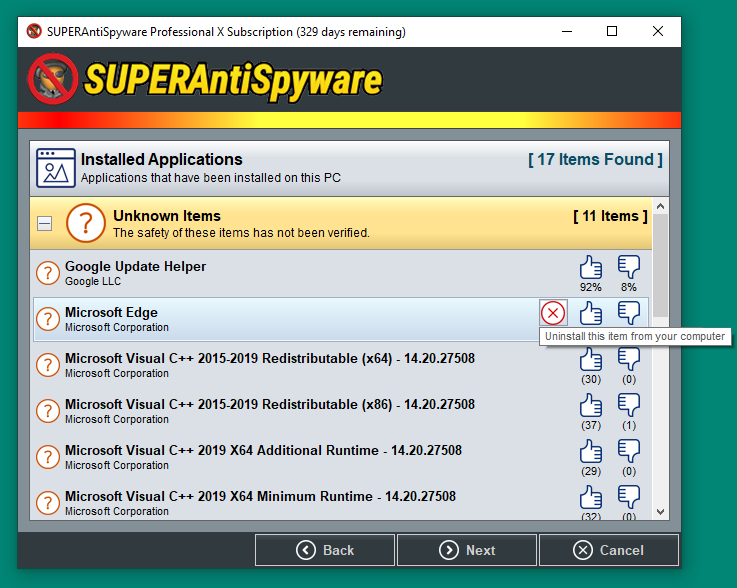This screenshot has height=588, width=737.
Task: Click status icon for Redistributable (x64) row
Action: (48, 365)
